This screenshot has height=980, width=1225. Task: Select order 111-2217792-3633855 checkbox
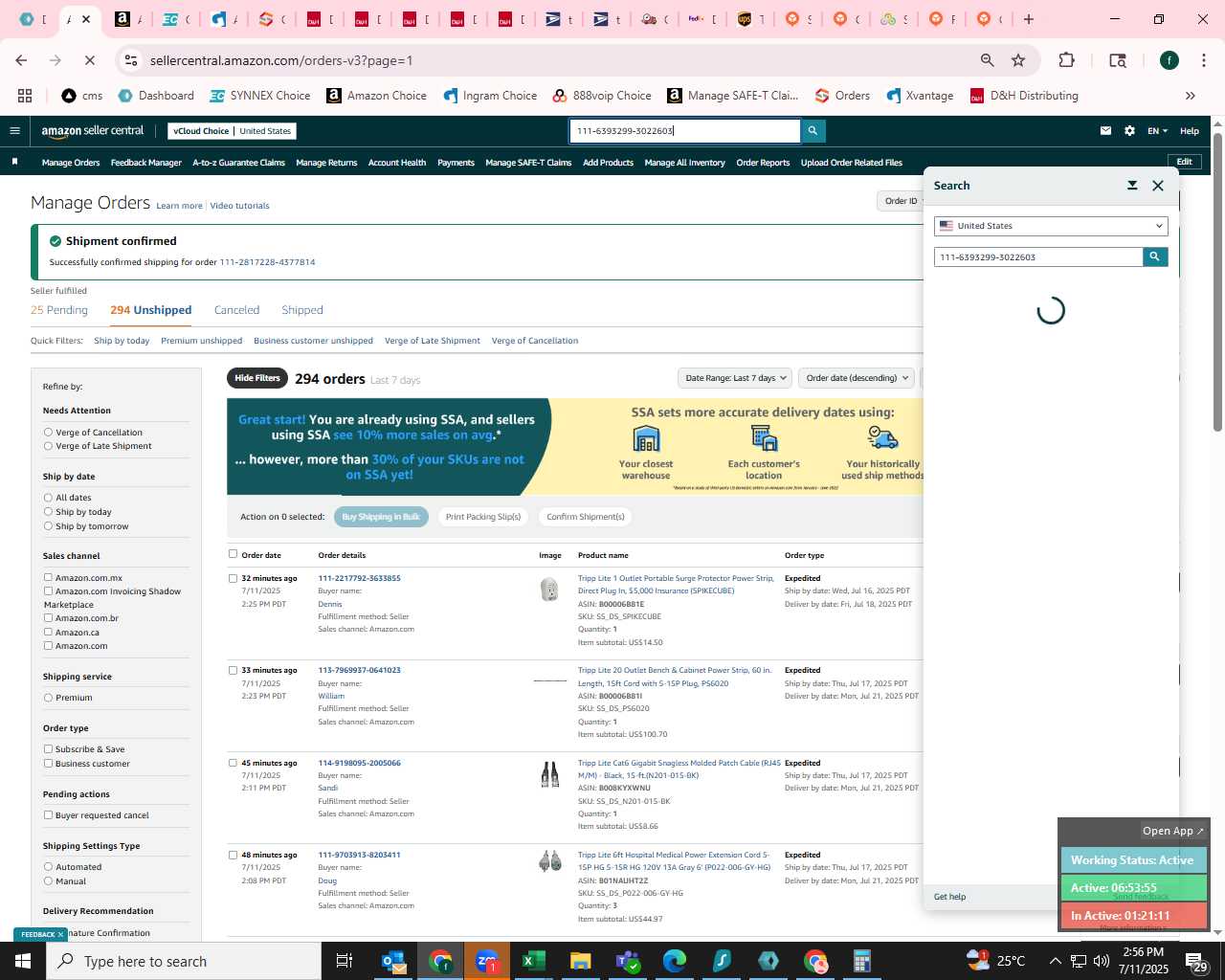[x=233, y=578]
